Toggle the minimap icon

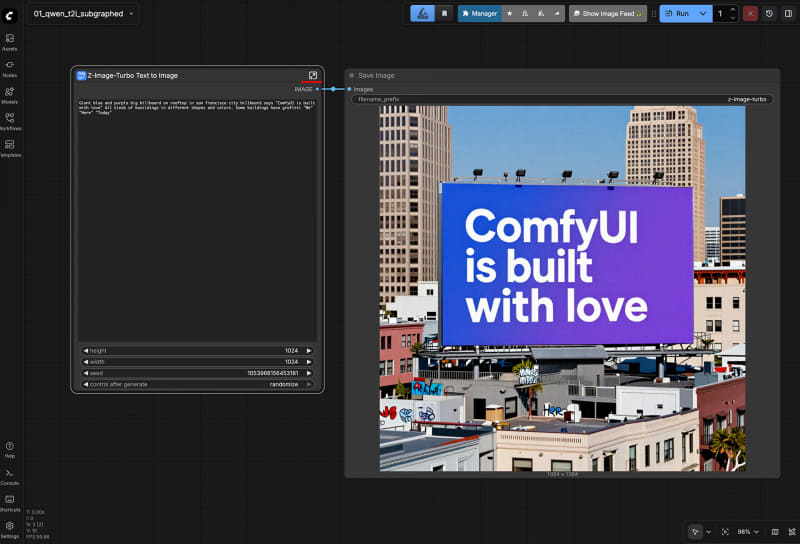click(775, 532)
